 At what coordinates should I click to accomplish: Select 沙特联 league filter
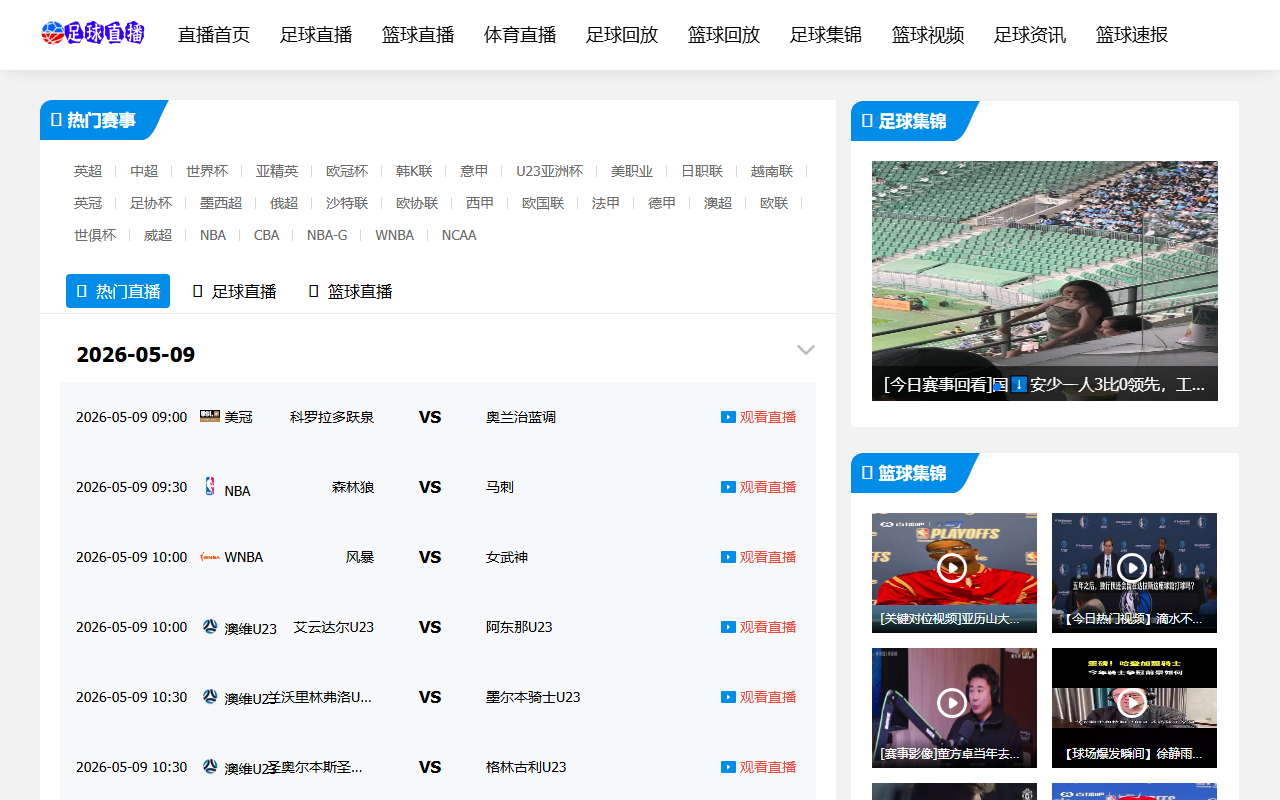[347, 203]
